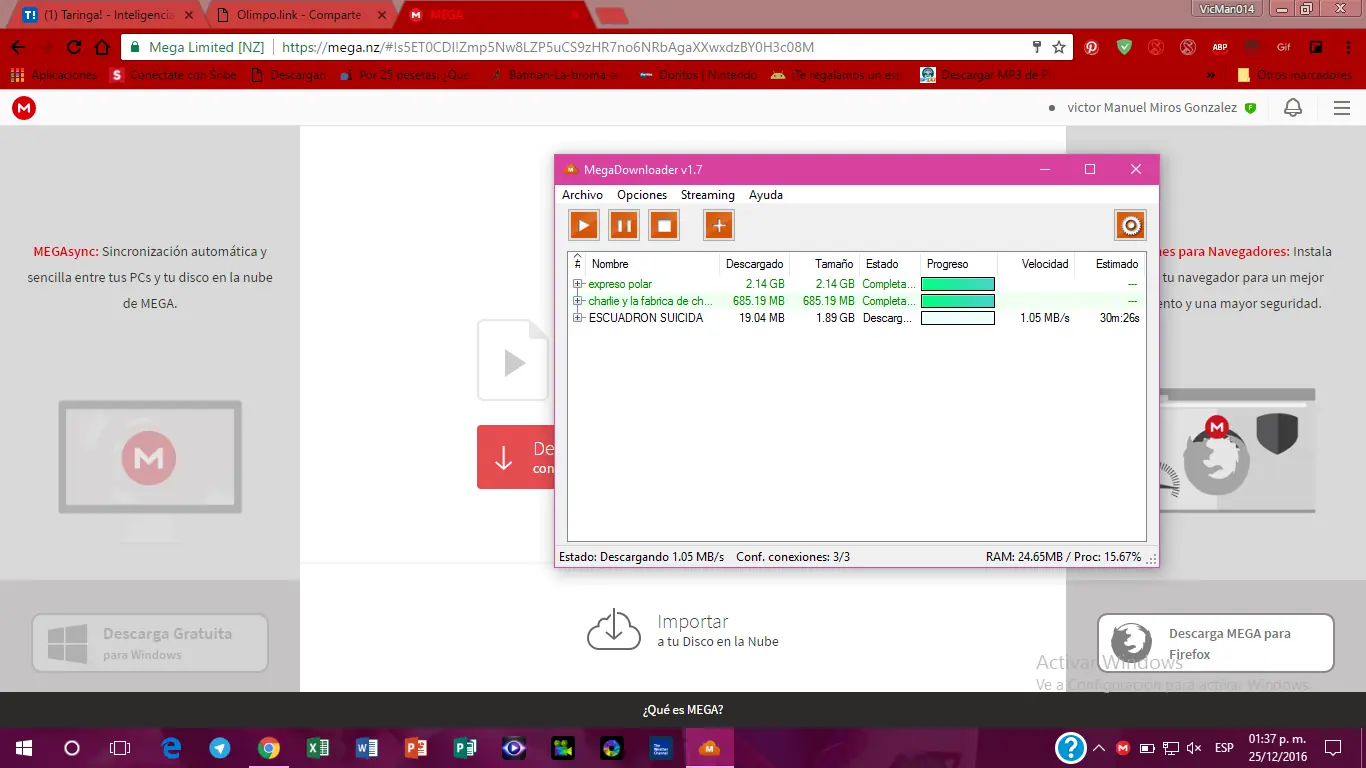Sort downloads by the Progreso column header

click(958, 264)
